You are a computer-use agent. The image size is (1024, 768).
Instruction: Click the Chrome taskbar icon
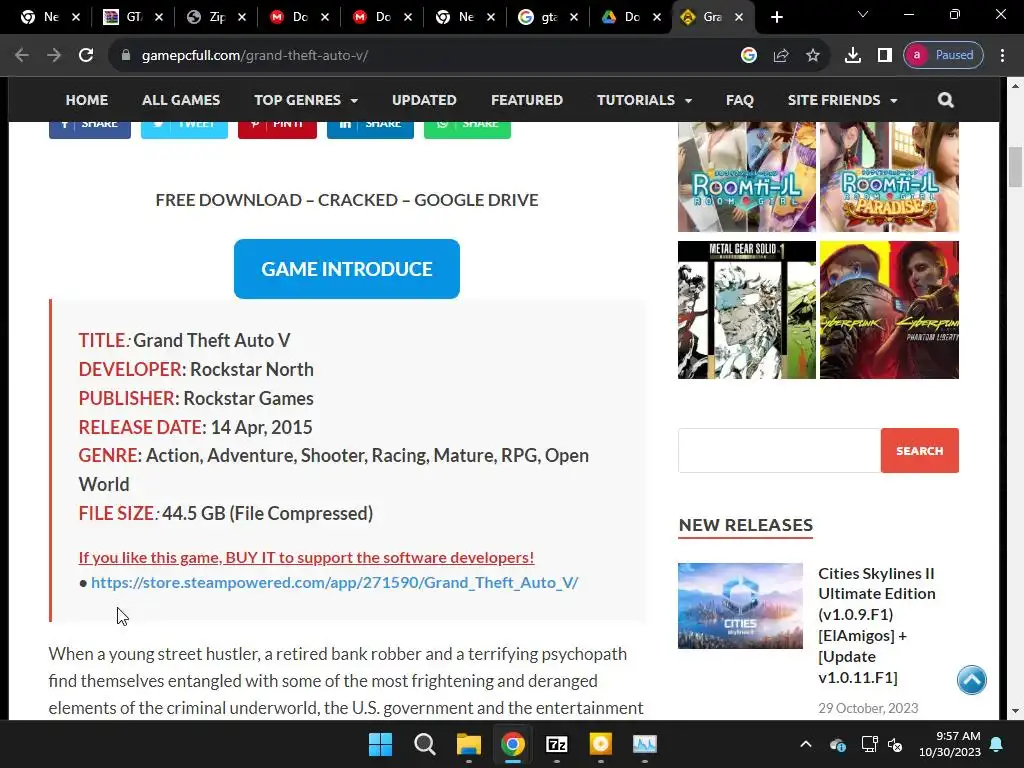(513, 744)
